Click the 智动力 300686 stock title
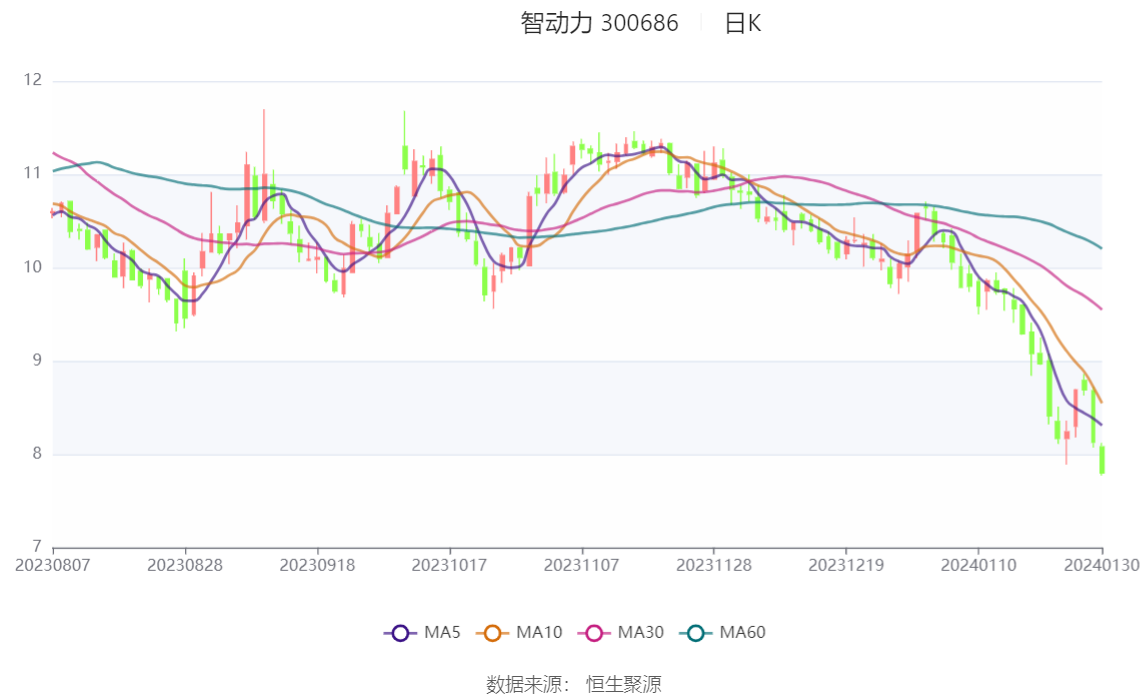Image resolution: width=1148 pixels, height=699 pixels. 600,23
